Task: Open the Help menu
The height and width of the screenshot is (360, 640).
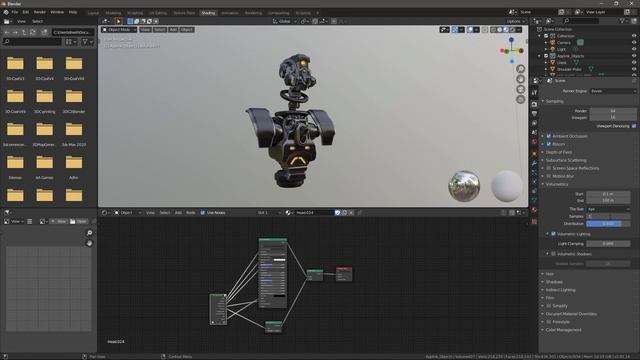Action: (73, 12)
